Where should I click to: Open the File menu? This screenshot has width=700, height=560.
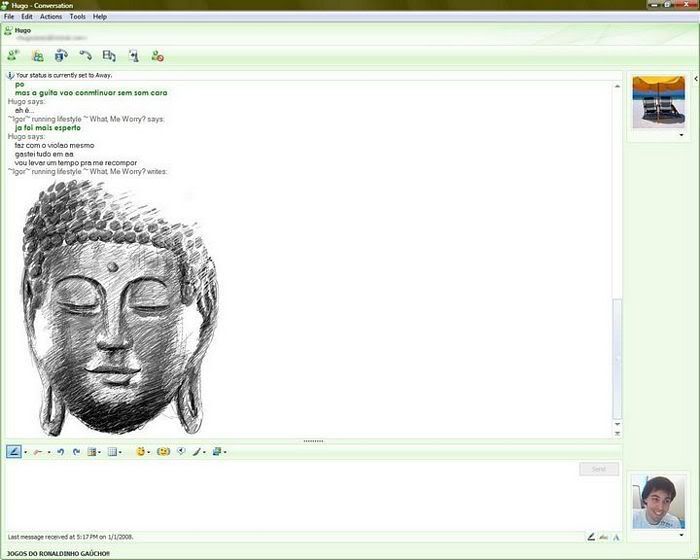[x=9, y=17]
